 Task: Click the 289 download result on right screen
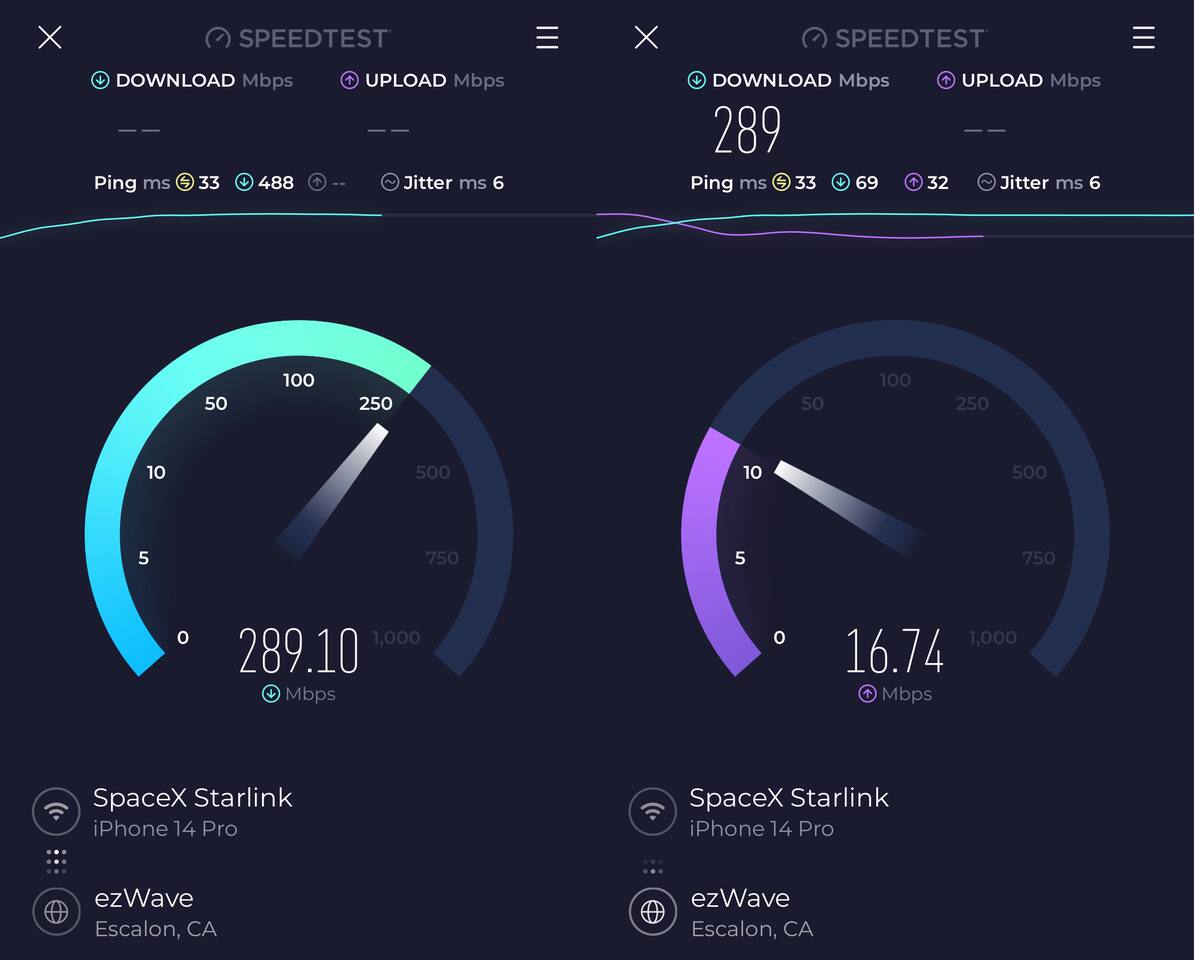[747, 130]
